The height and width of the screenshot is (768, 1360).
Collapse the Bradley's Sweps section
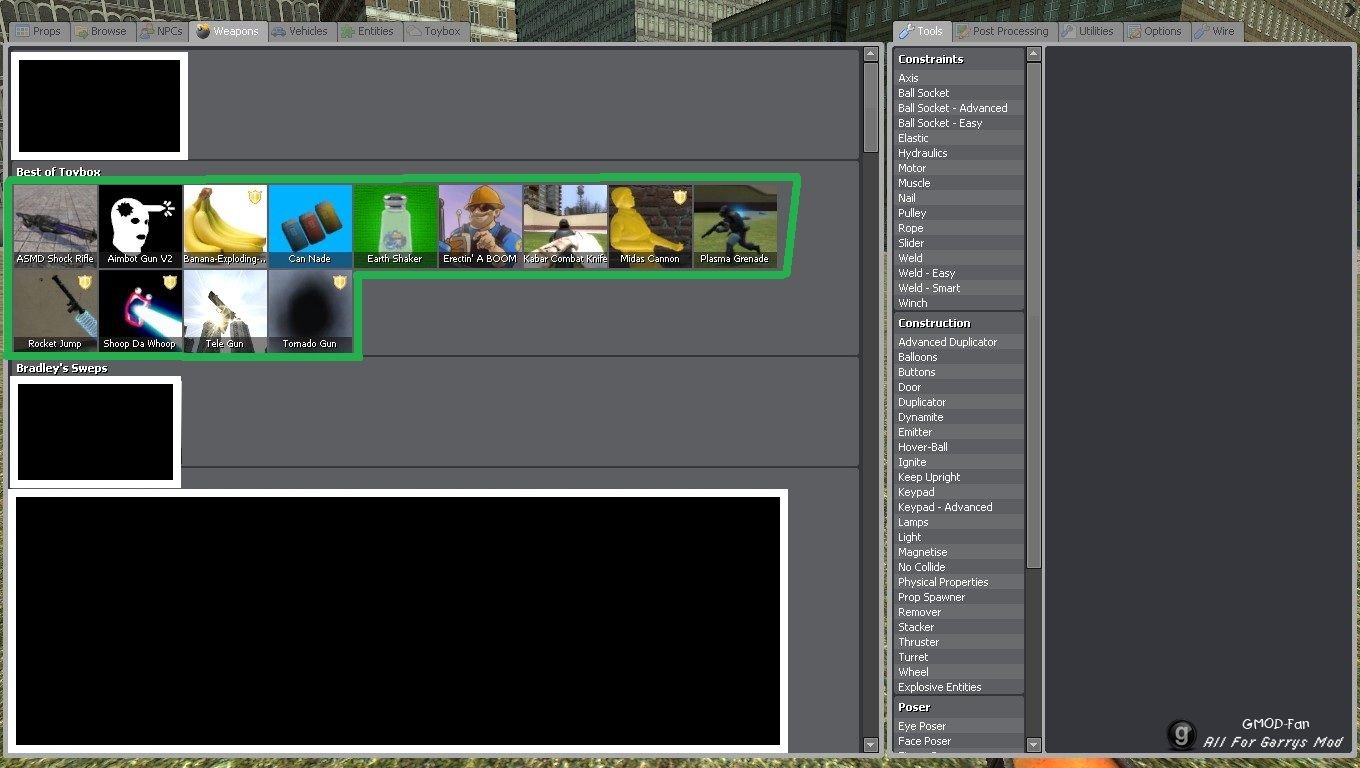(x=435, y=368)
